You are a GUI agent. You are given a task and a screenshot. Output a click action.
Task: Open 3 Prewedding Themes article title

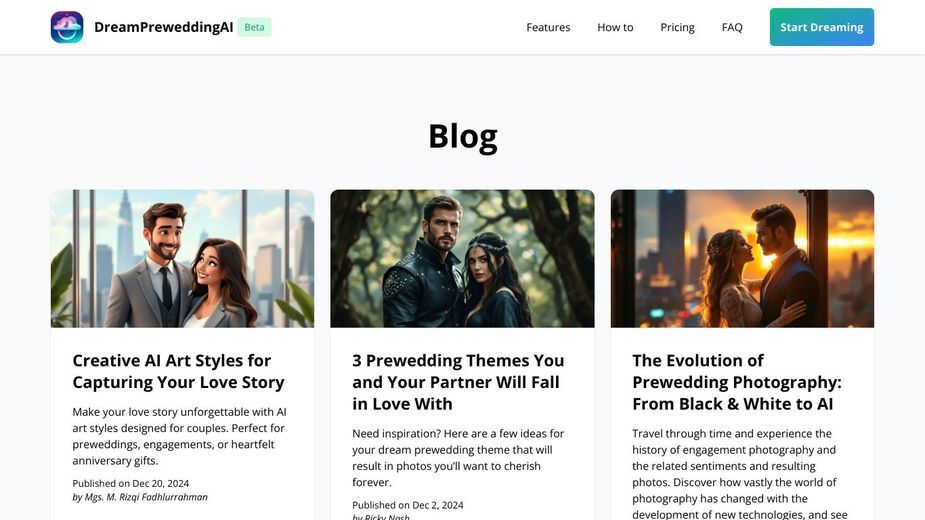point(458,382)
